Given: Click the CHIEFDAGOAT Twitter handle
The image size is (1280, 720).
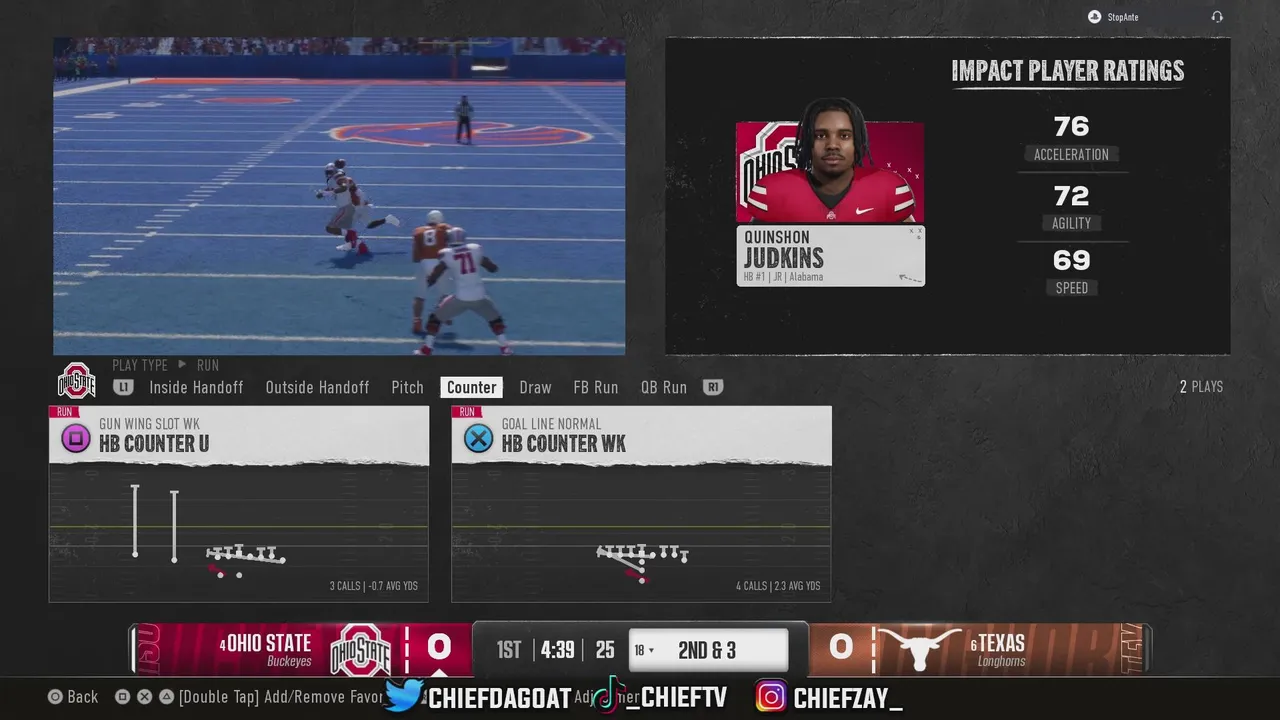Looking at the screenshot, I should pyautogui.click(x=500, y=698).
